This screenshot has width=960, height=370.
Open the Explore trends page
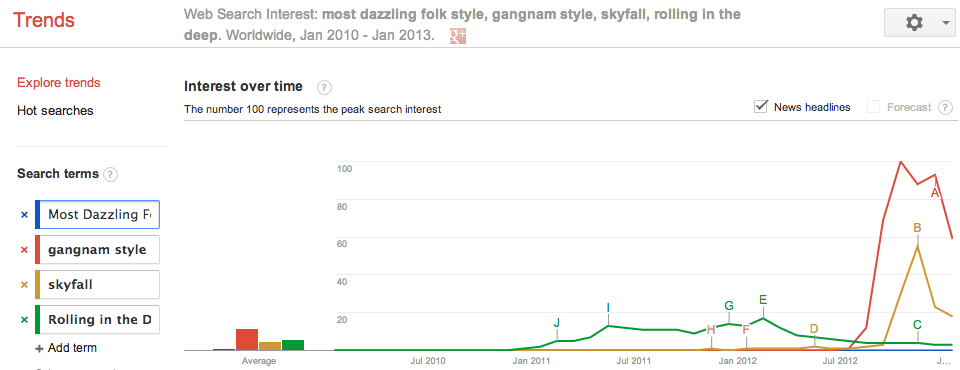coord(59,83)
